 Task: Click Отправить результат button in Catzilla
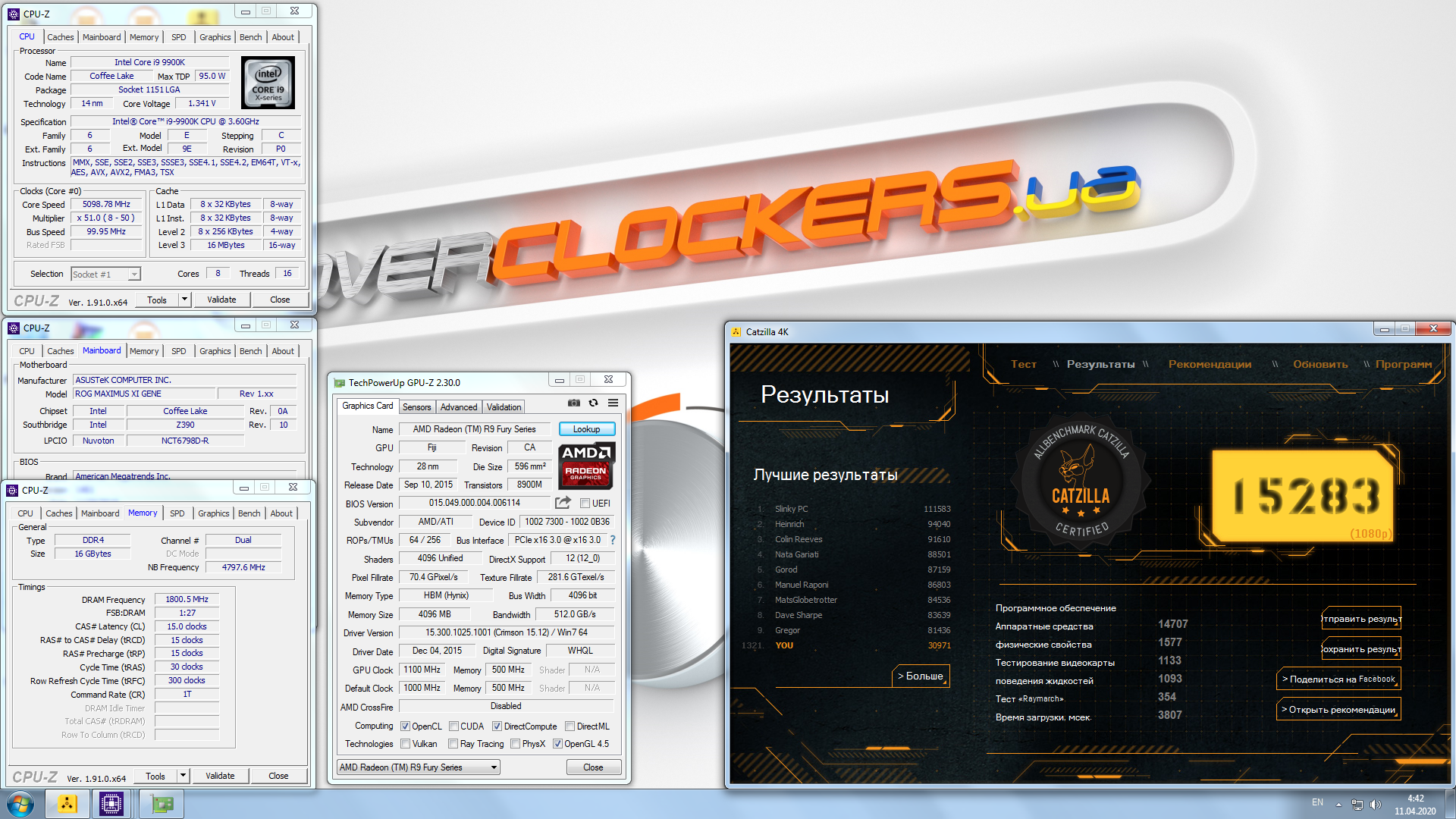1361,619
